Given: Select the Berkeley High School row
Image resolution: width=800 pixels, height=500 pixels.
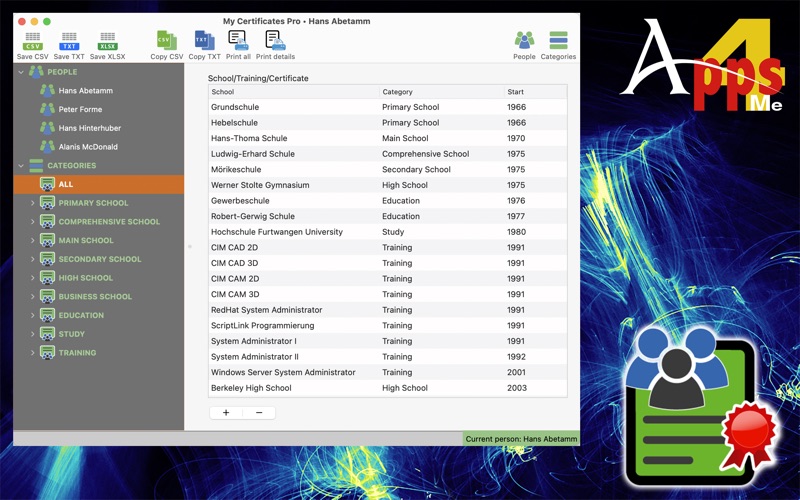Looking at the screenshot, I should click(388, 388).
